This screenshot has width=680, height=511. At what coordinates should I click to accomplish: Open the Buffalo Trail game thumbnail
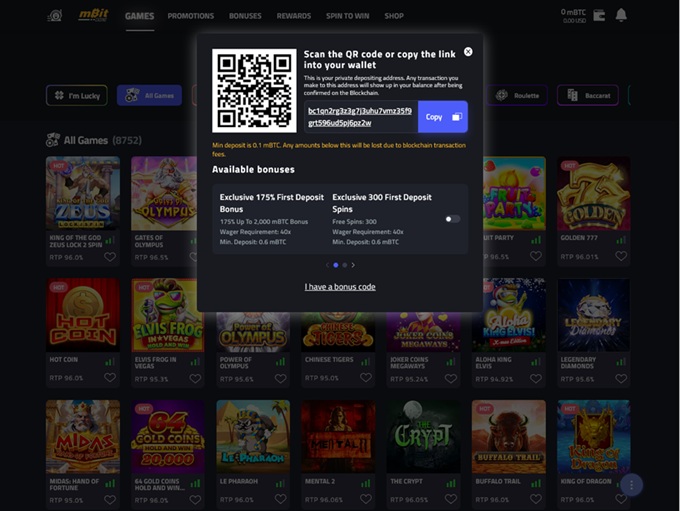click(507, 436)
